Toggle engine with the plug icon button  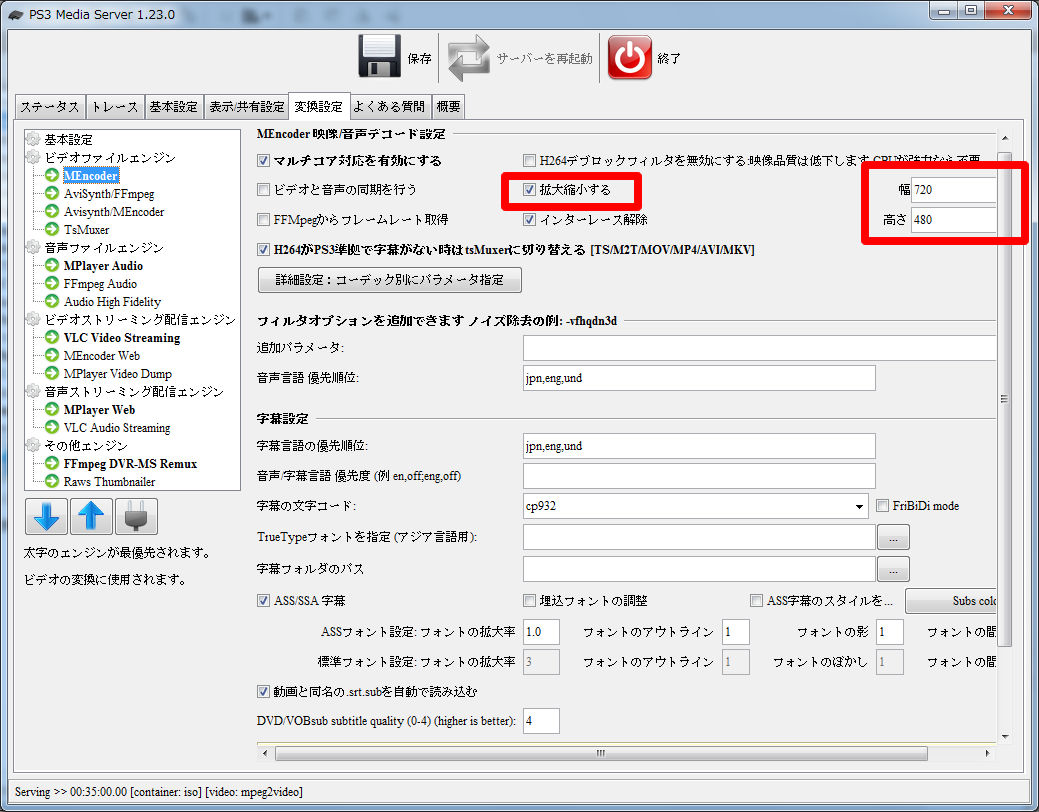click(136, 516)
